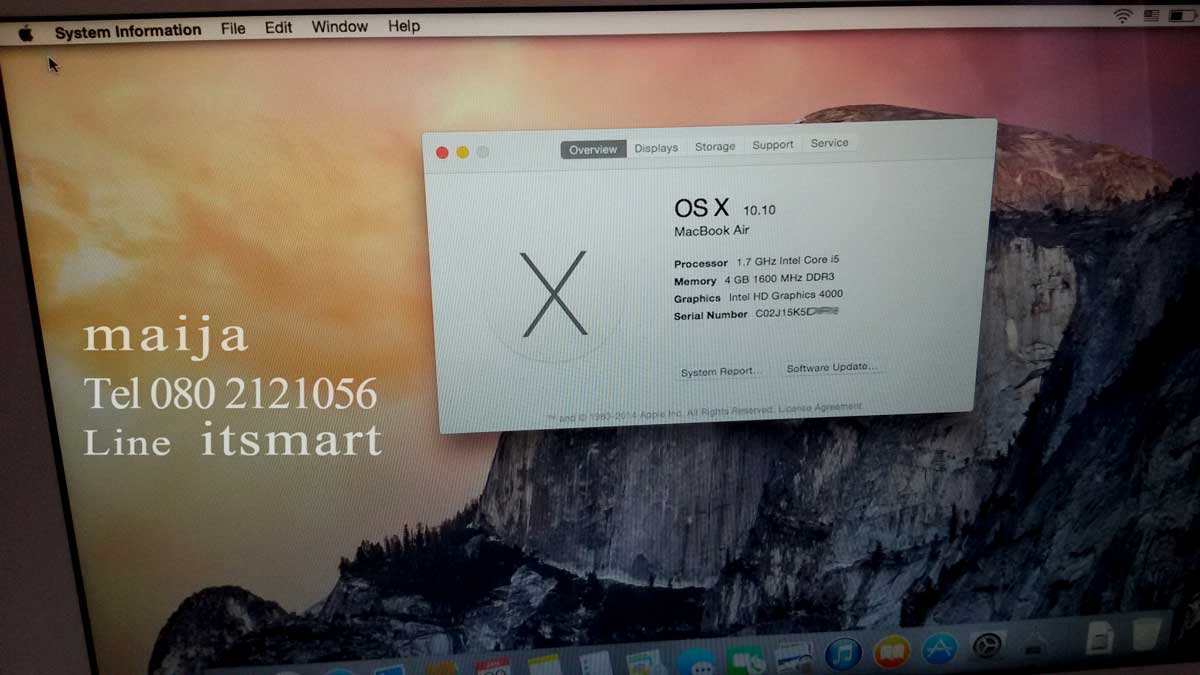The width and height of the screenshot is (1200, 675).
Task: Click the serial number value
Action: tap(796, 313)
